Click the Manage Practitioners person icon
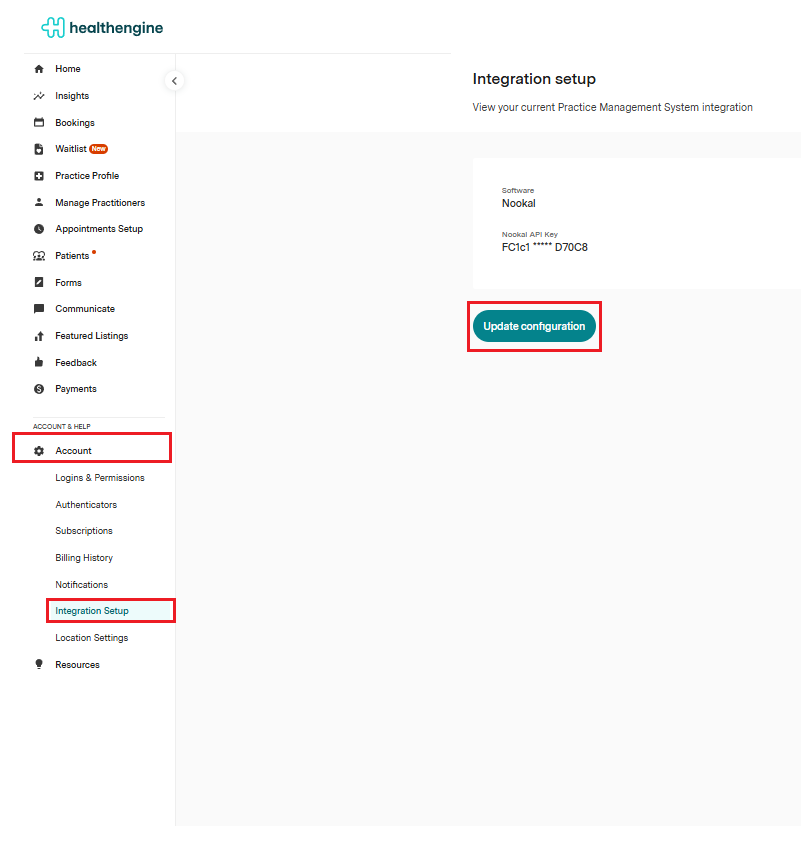 coord(39,203)
